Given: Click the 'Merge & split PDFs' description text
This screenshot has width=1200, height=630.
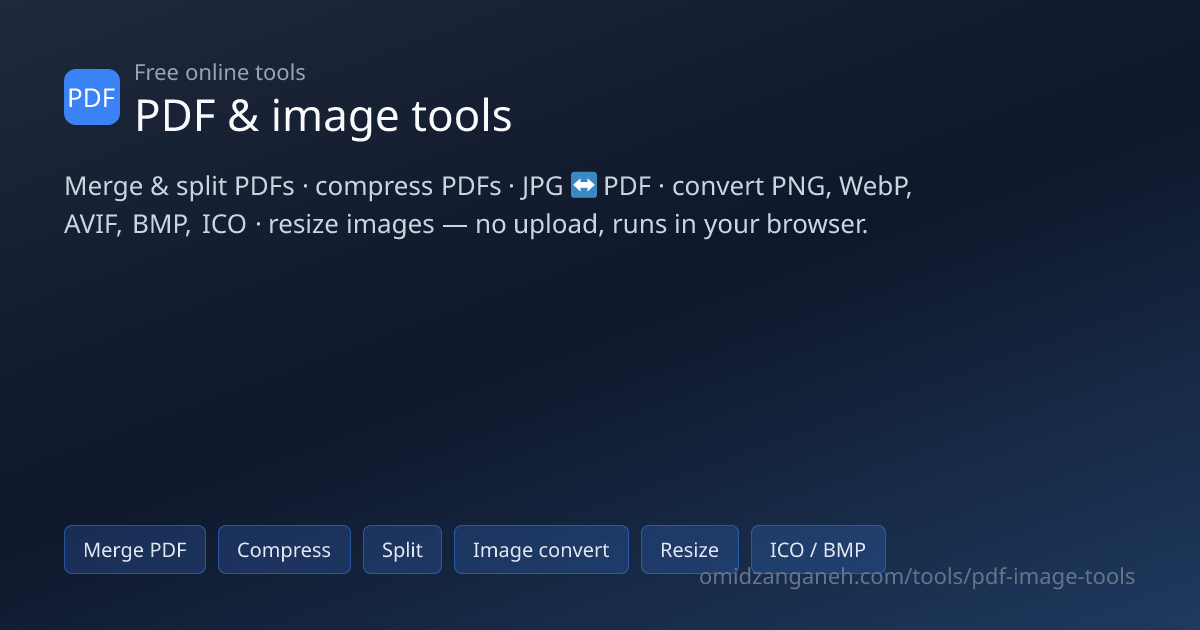Looking at the screenshot, I should pos(179,186).
